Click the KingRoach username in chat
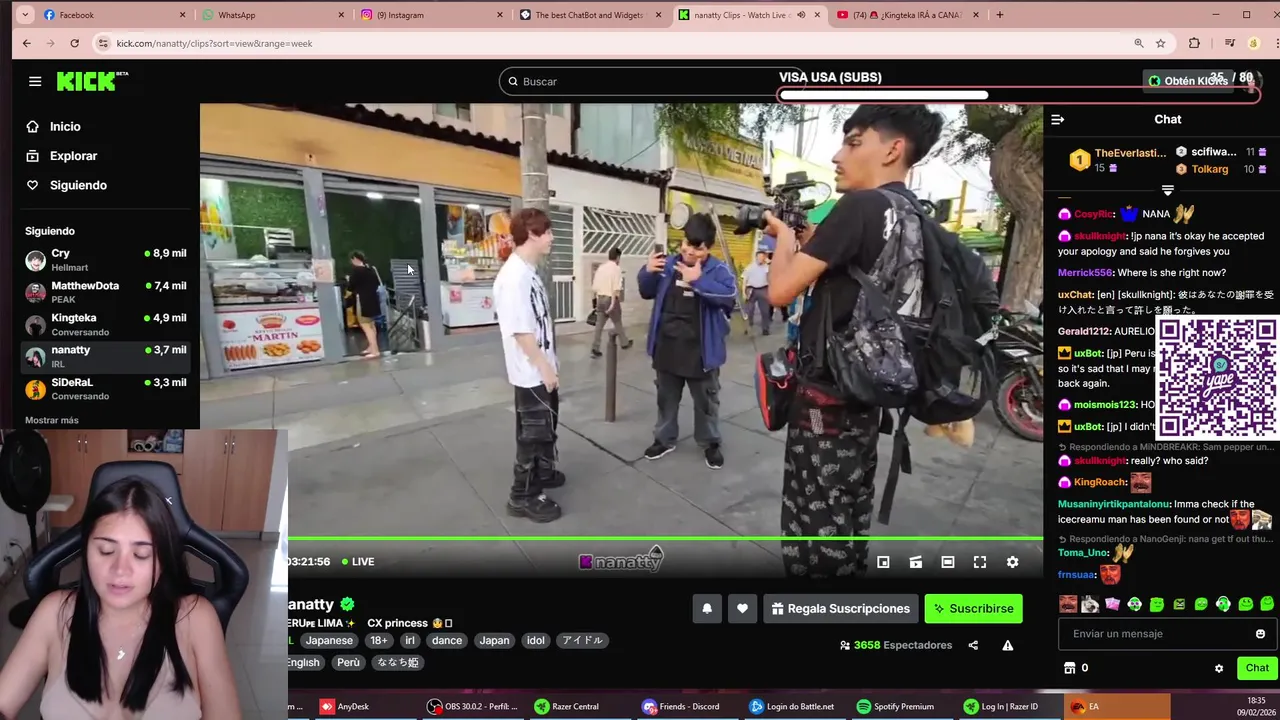 pyautogui.click(x=1100, y=482)
